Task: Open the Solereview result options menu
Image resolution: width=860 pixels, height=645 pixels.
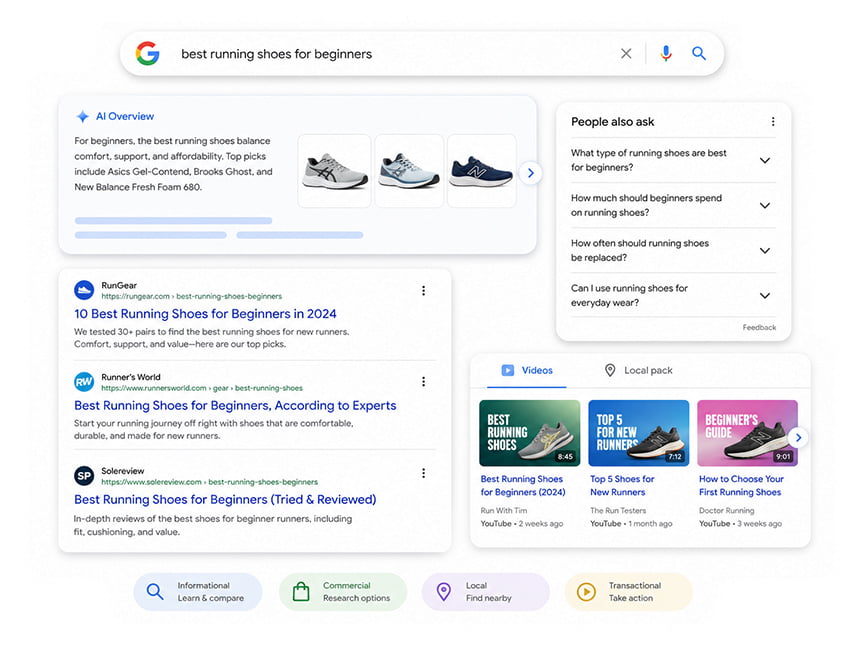Action: (423, 473)
